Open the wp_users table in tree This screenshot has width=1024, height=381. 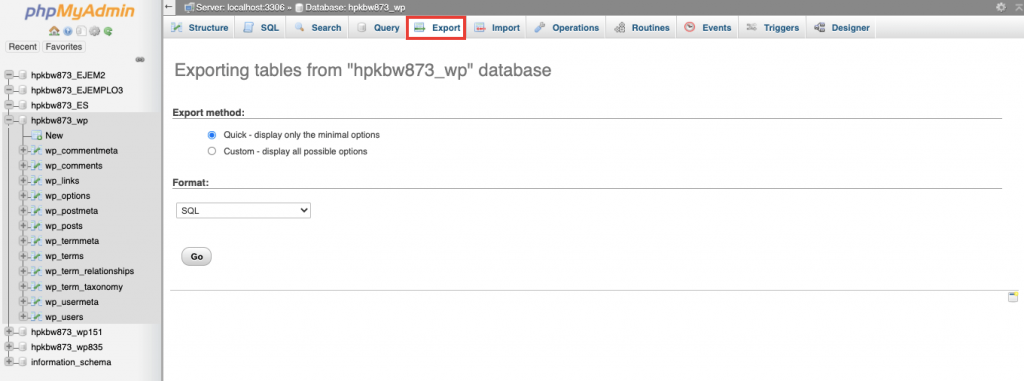pyautogui.click(x=64, y=317)
